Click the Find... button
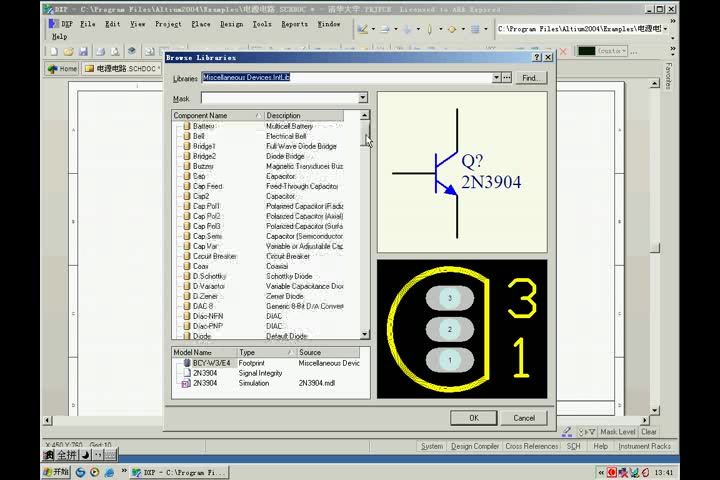720x480 pixels. (531, 78)
